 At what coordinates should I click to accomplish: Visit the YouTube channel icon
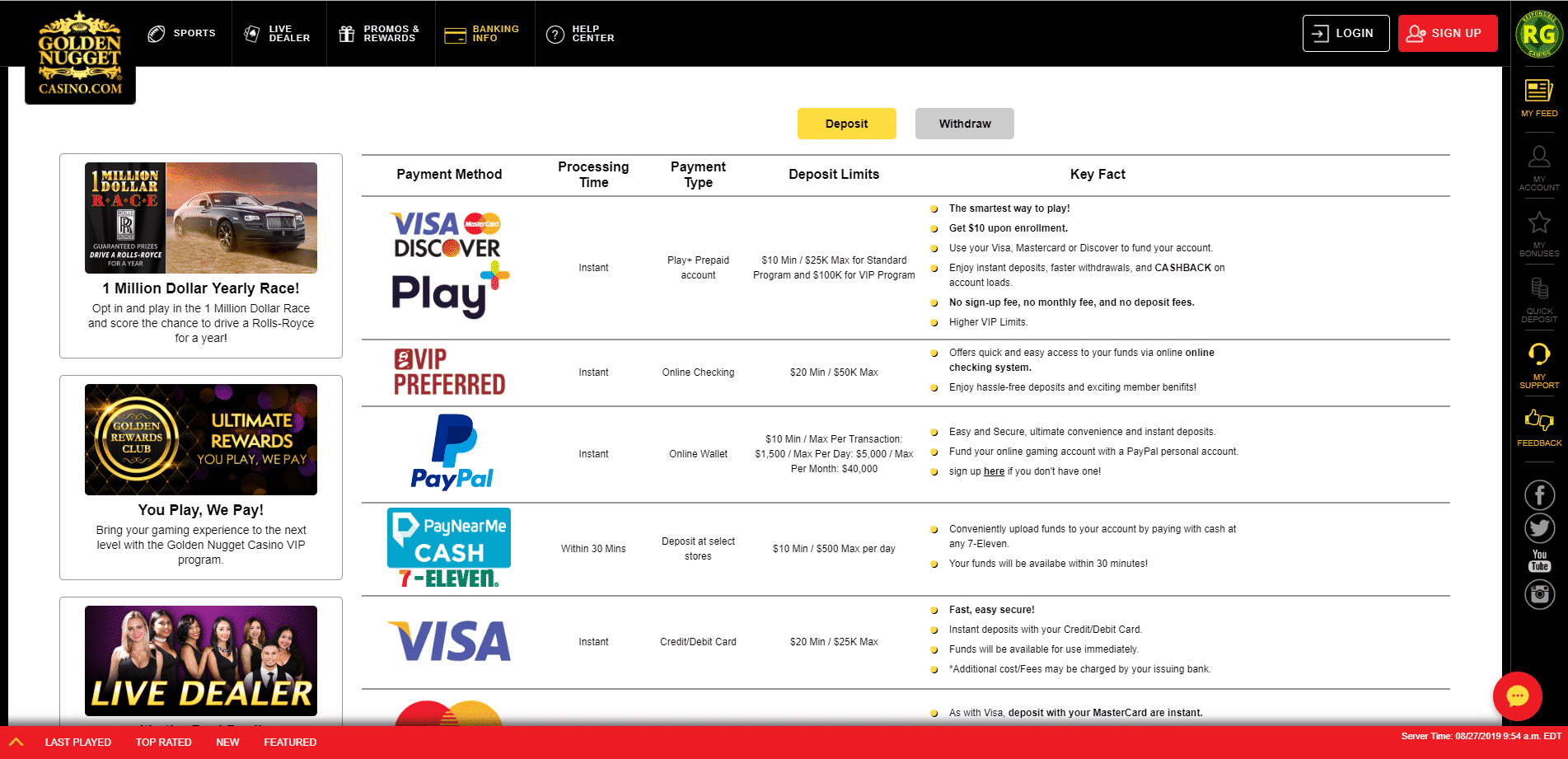[x=1539, y=560]
